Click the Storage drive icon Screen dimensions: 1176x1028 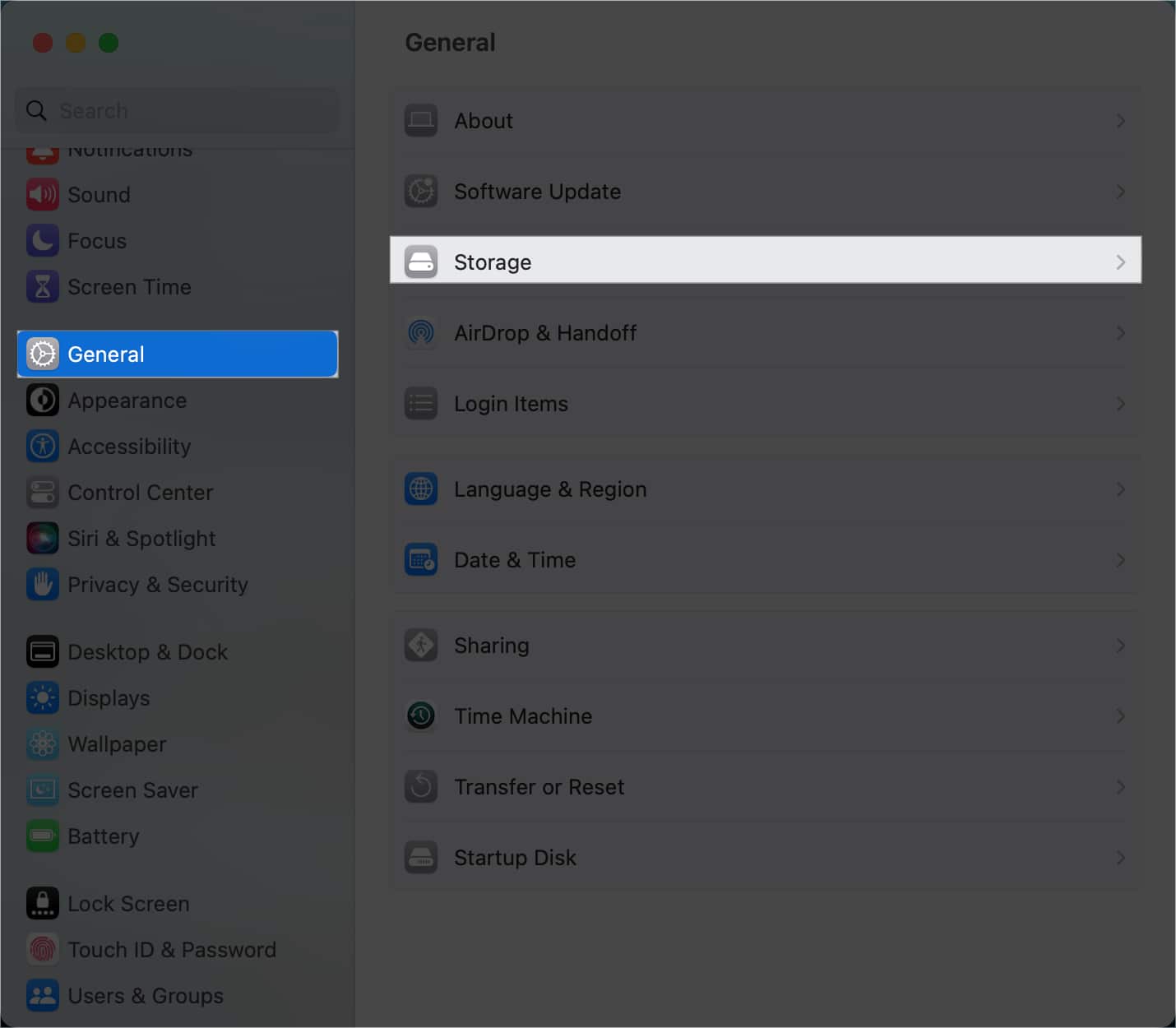point(421,262)
